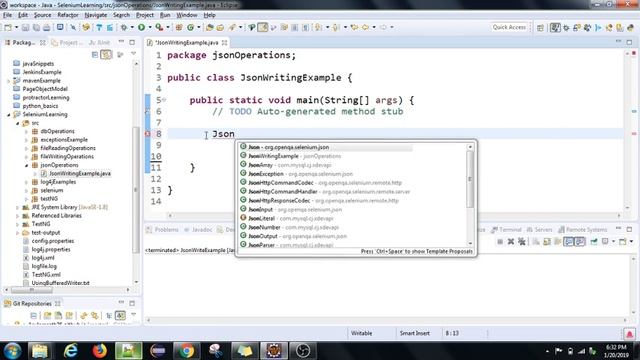640x360 pixels.
Task: Open the Terminal tab
Action: pyautogui.click(x=507, y=230)
